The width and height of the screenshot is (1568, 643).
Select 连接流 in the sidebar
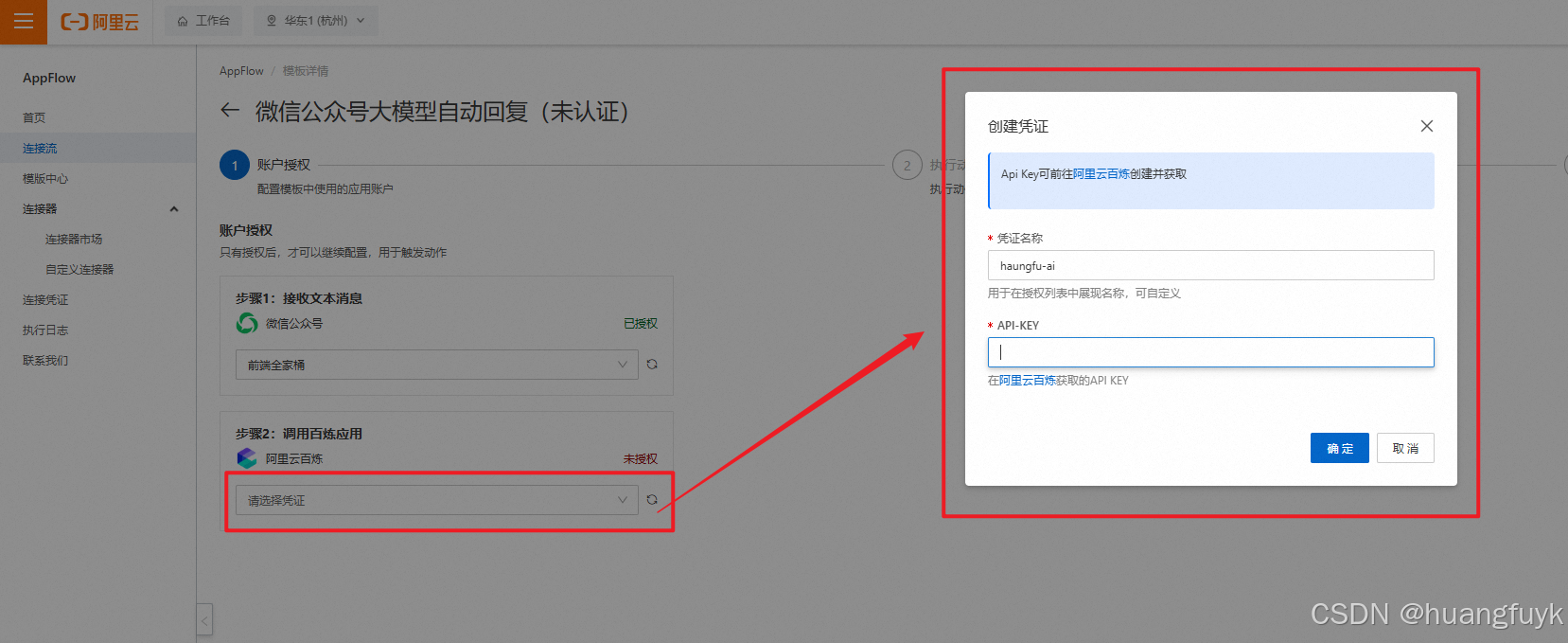pos(40,148)
